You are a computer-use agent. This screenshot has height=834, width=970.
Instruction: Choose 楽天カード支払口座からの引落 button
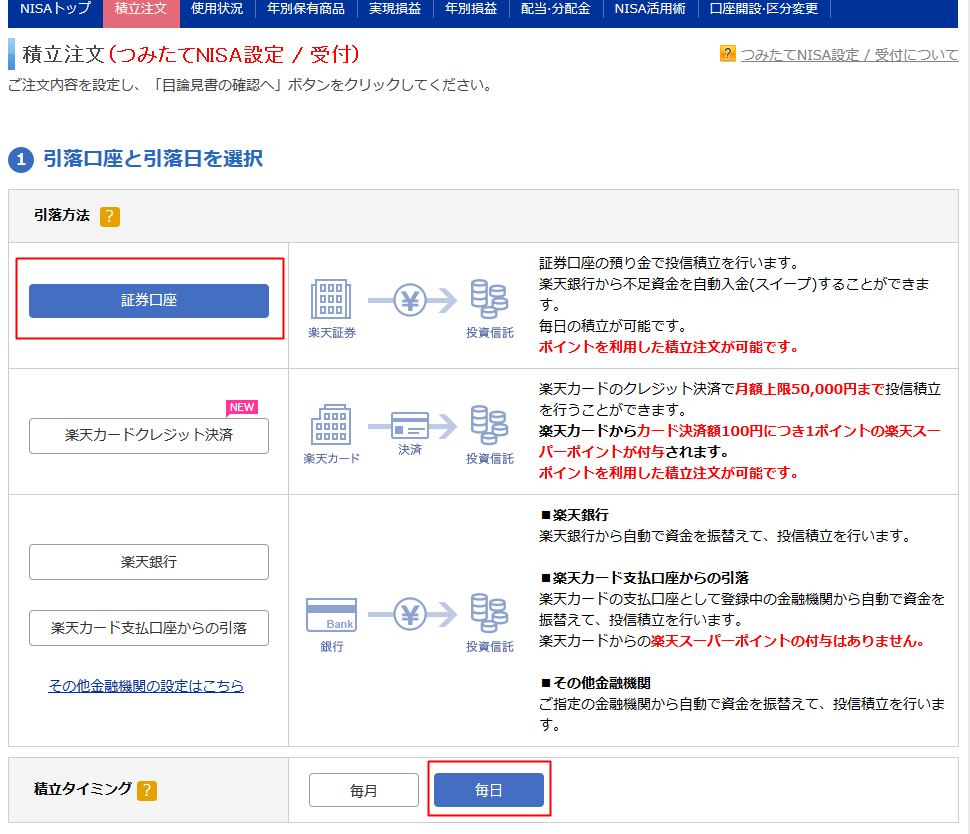tap(149, 628)
